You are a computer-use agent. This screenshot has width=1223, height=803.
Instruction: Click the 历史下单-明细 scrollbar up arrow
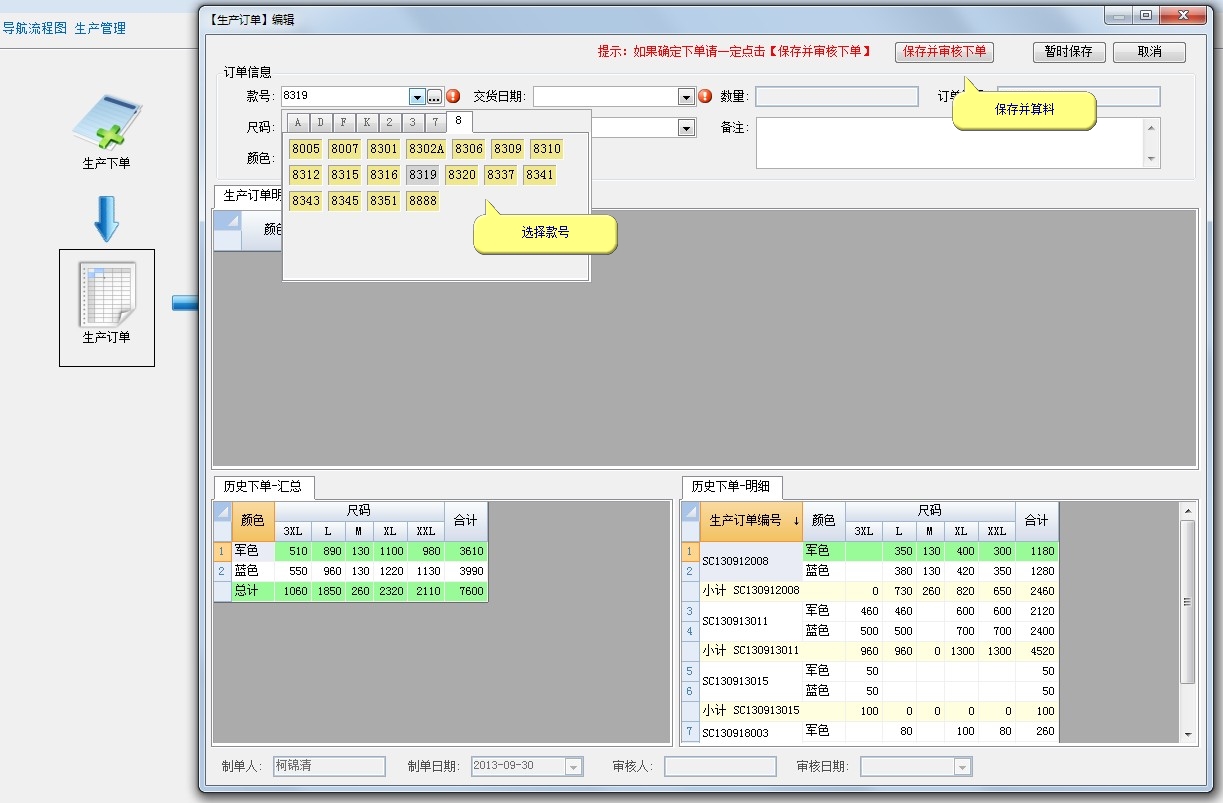[x=1188, y=511]
